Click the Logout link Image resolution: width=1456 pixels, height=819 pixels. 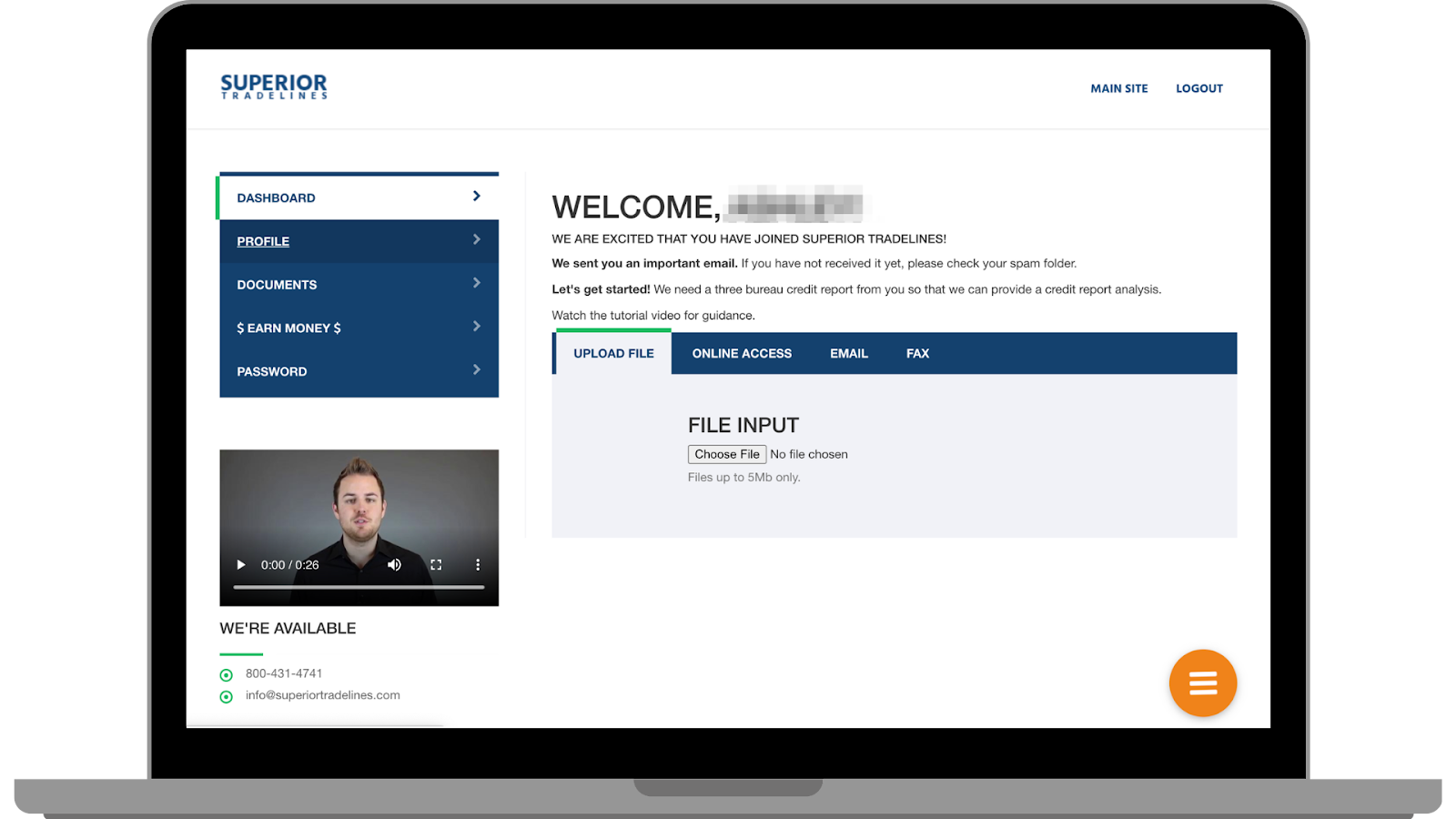tap(1199, 88)
